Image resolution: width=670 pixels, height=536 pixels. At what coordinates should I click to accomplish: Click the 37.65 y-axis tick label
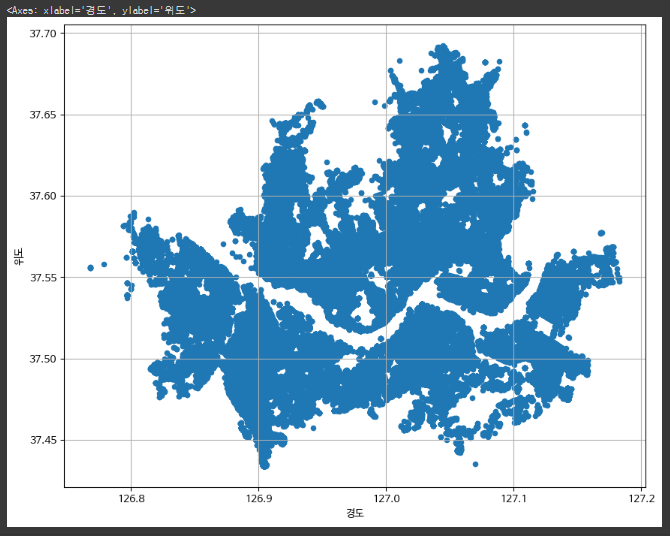click(43, 115)
